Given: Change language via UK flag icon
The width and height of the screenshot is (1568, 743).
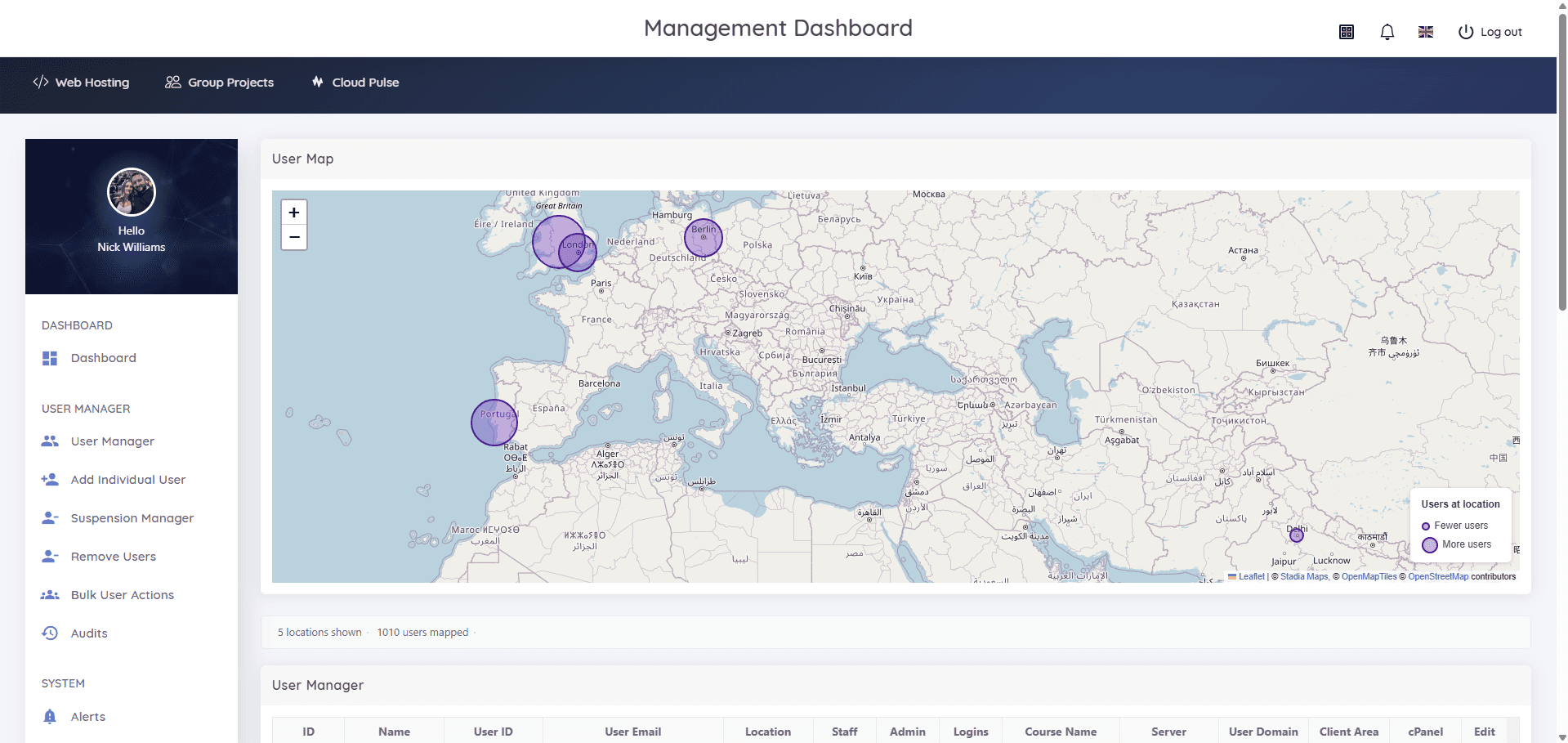Looking at the screenshot, I should tap(1426, 32).
